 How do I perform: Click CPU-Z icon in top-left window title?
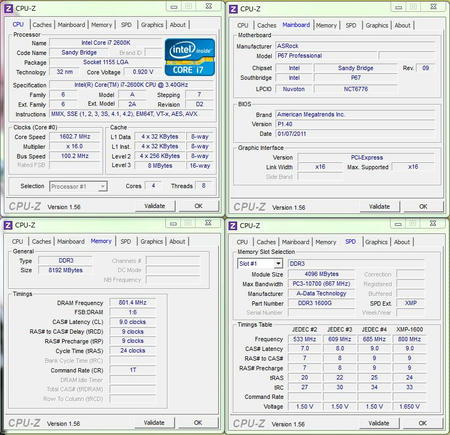(9, 9)
